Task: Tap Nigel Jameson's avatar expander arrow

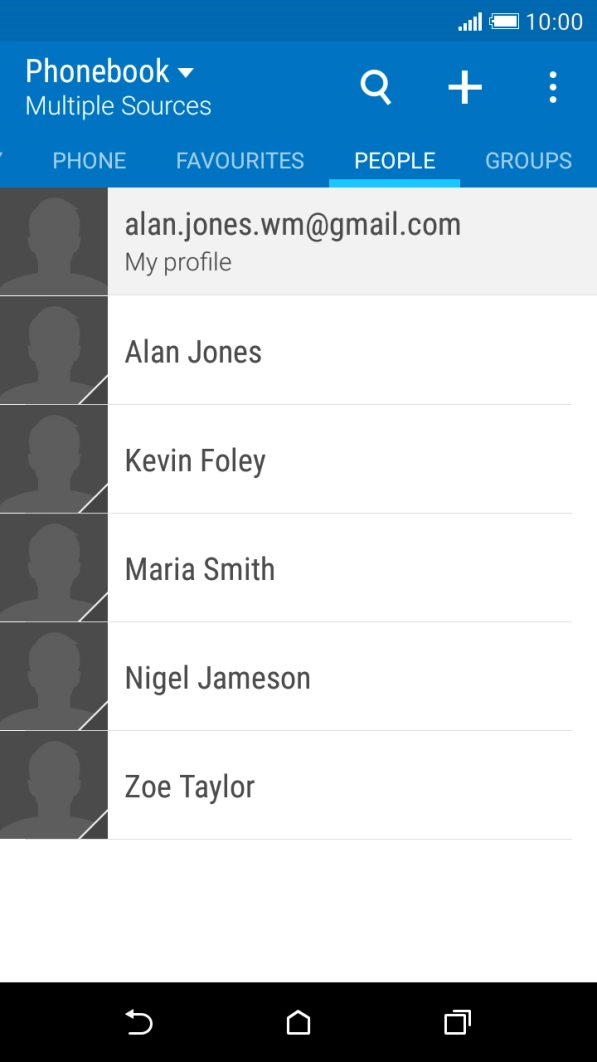Action: click(98, 718)
